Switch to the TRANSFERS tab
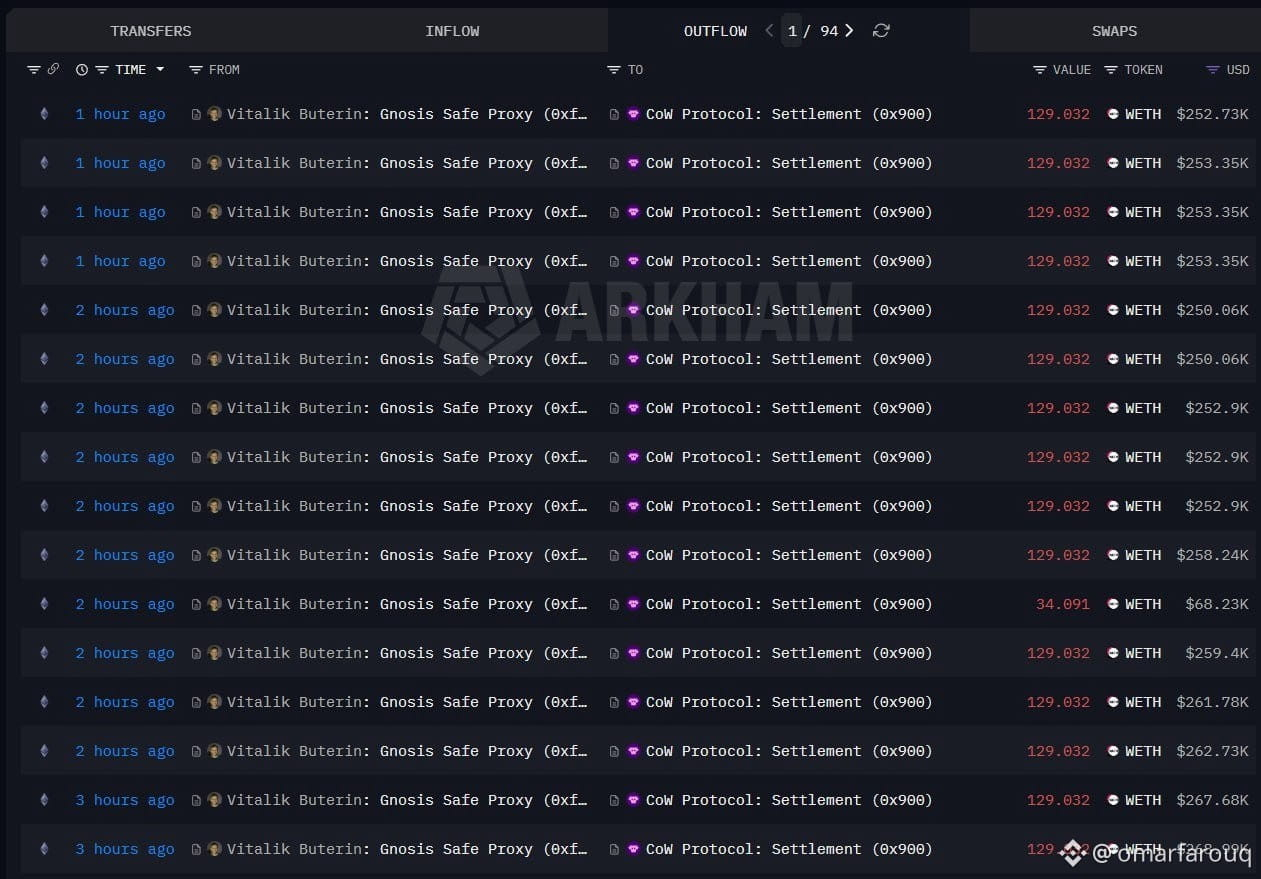Image resolution: width=1261 pixels, height=879 pixels. pos(151,31)
